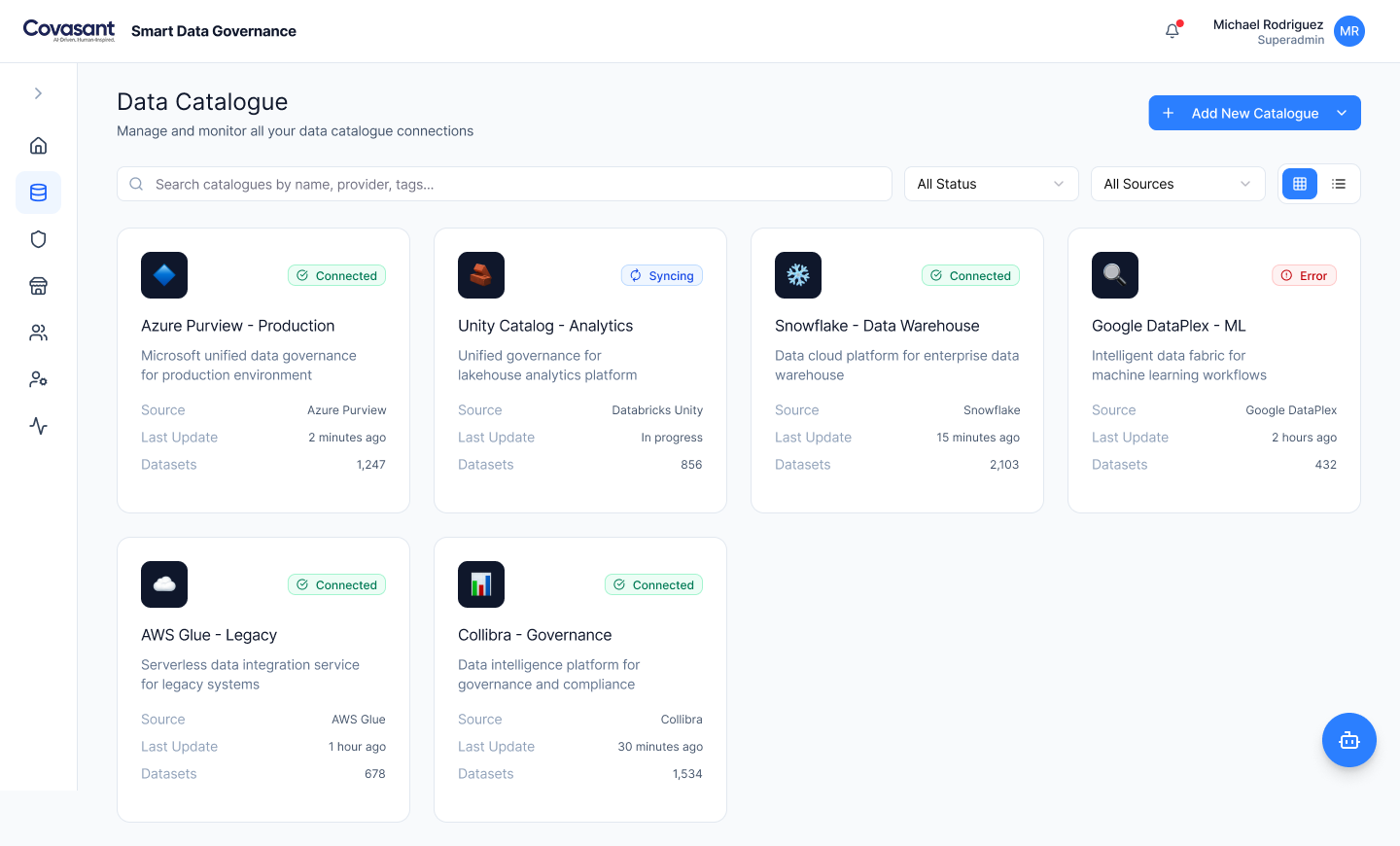This screenshot has width=1400, height=846.
Task: Click the MR user avatar
Action: 1349,31
